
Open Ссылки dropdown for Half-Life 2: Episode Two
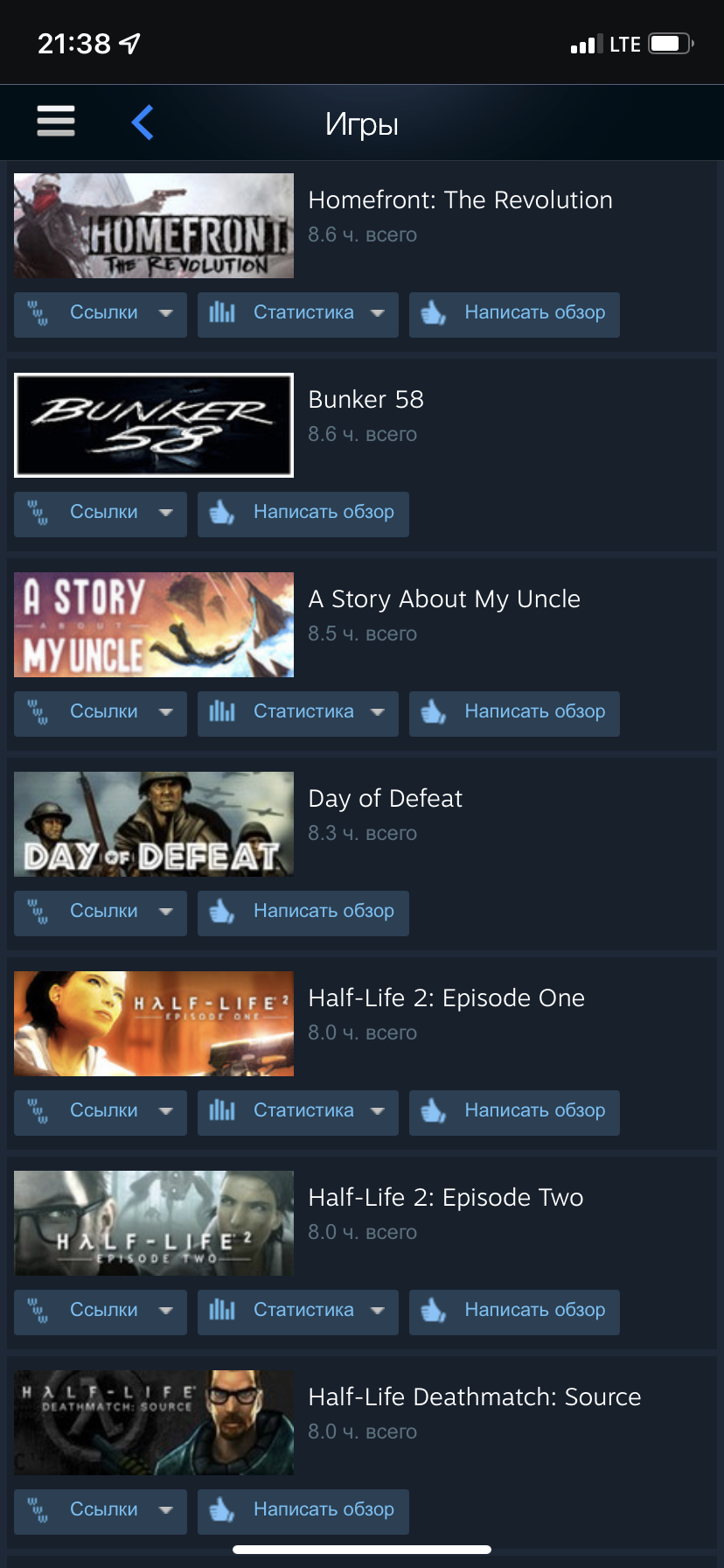click(101, 1312)
